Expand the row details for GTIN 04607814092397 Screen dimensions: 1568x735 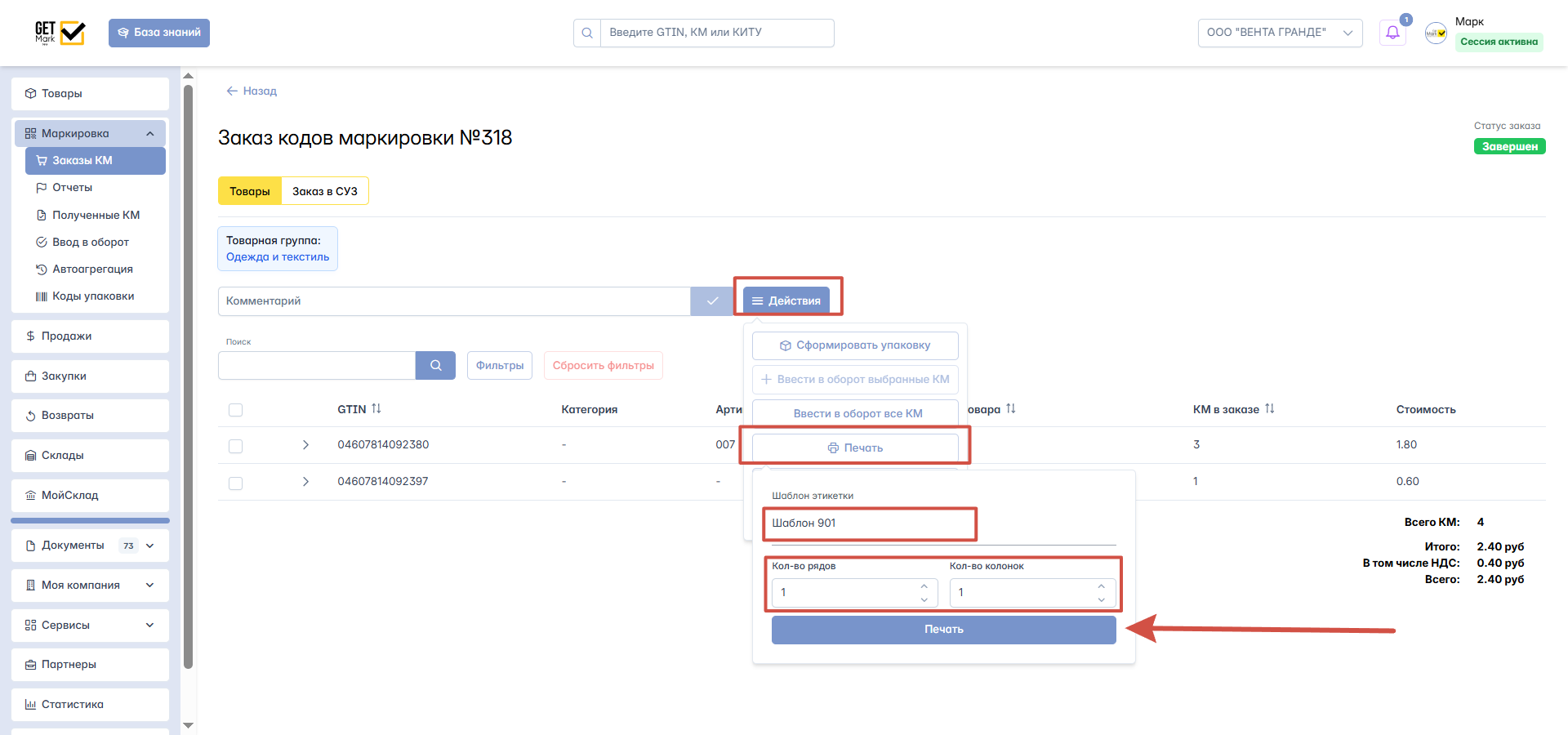point(305,482)
